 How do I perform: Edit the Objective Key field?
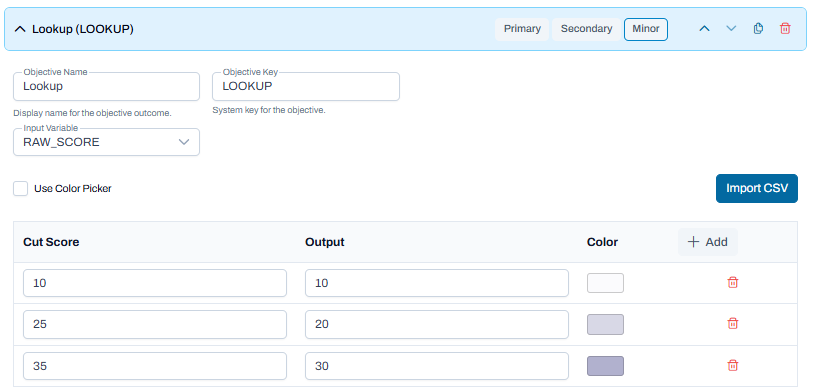point(306,87)
